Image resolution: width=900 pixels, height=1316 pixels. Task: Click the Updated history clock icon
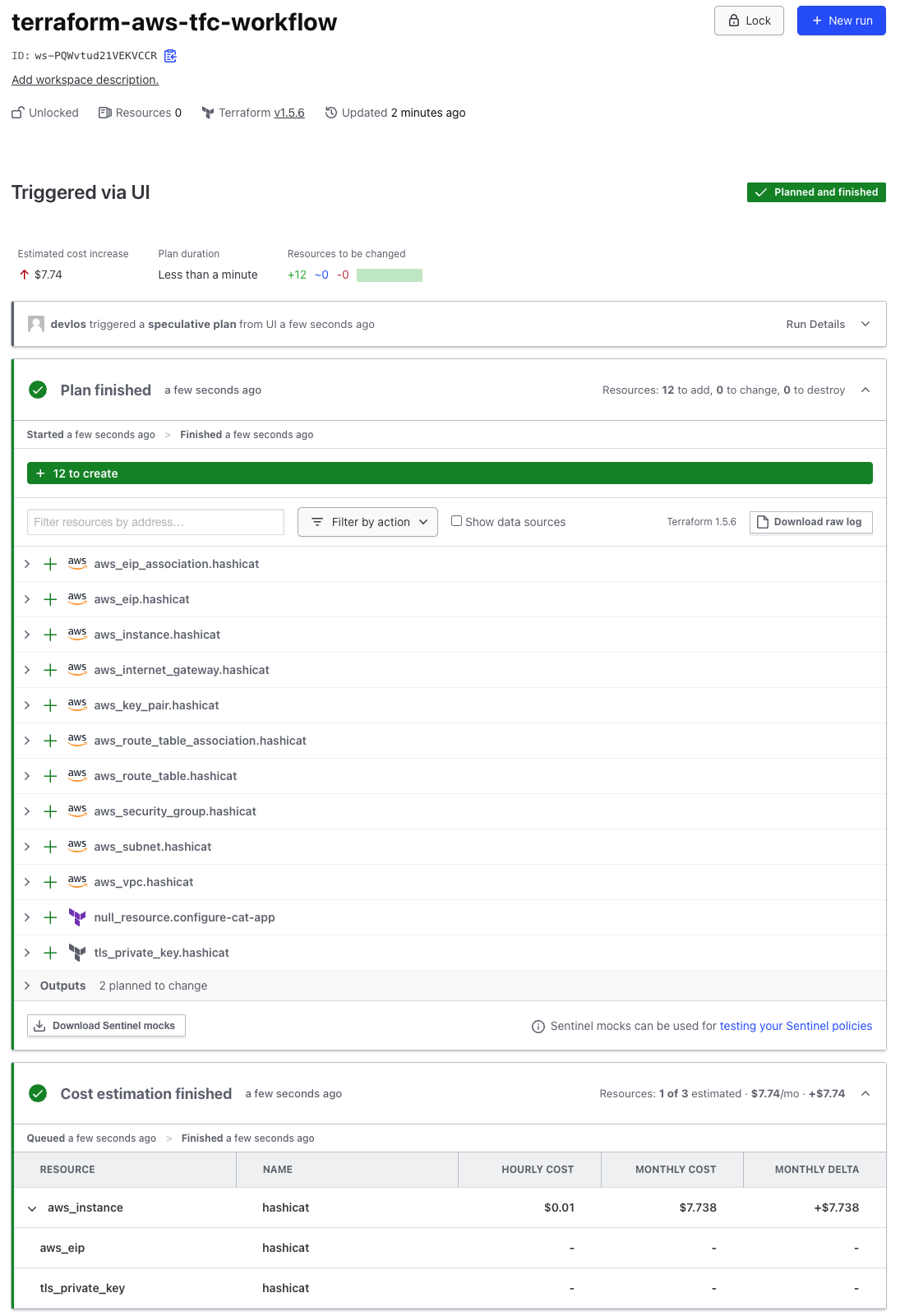point(331,113)
